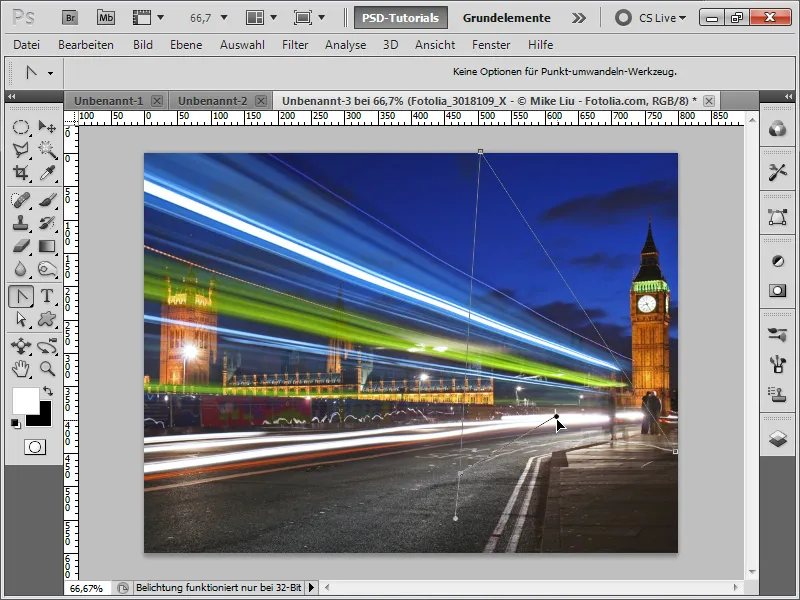Switch to the Unbenannt-2 tab
Screen dimensions: 800x600
click(212, 101)
